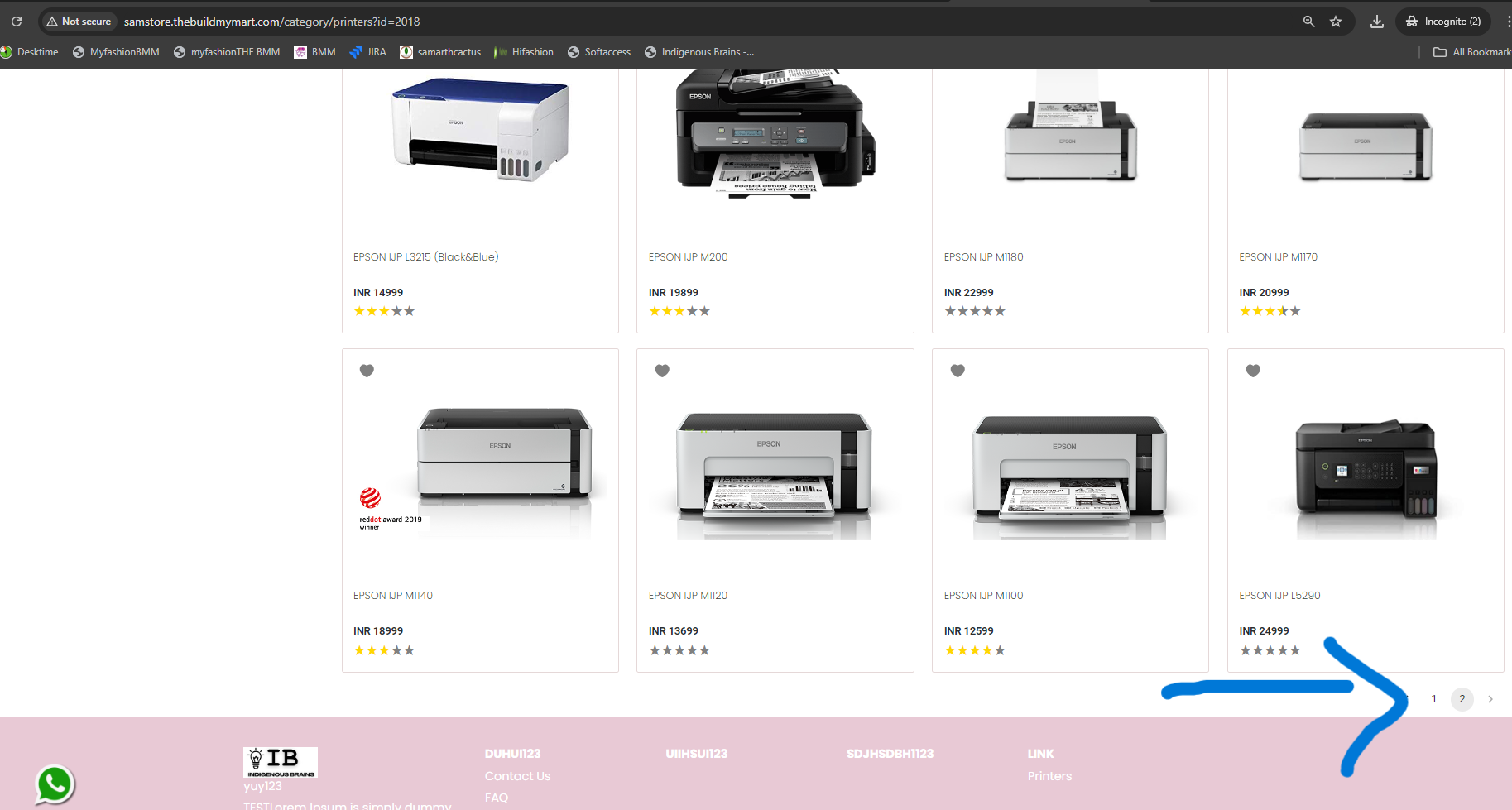Click the EPSON IJP M1100 product title
The image size is (1512, 810).
(984, 596)
